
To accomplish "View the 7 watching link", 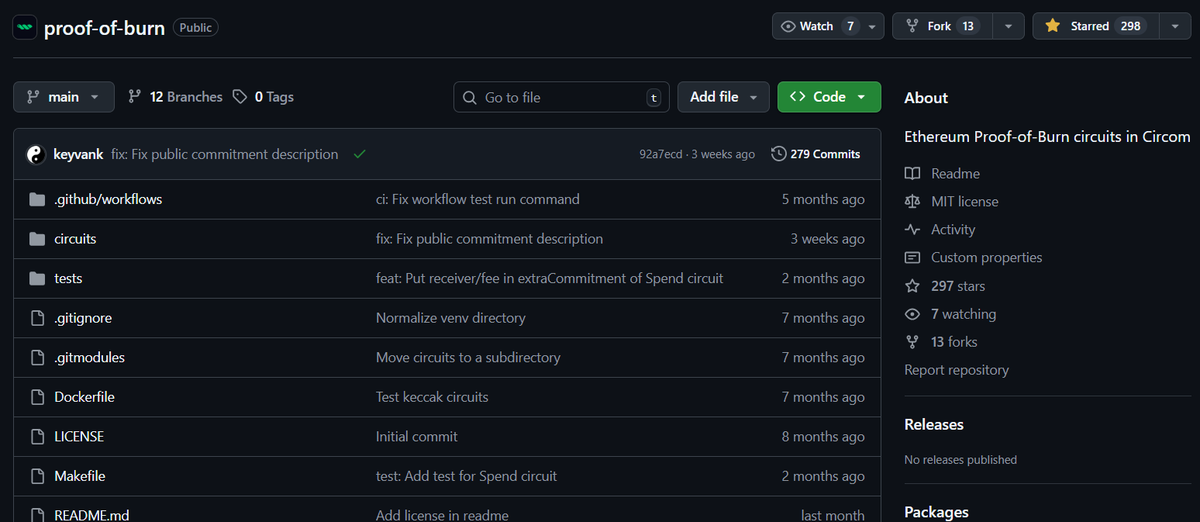I will click(x=963, y=314).
